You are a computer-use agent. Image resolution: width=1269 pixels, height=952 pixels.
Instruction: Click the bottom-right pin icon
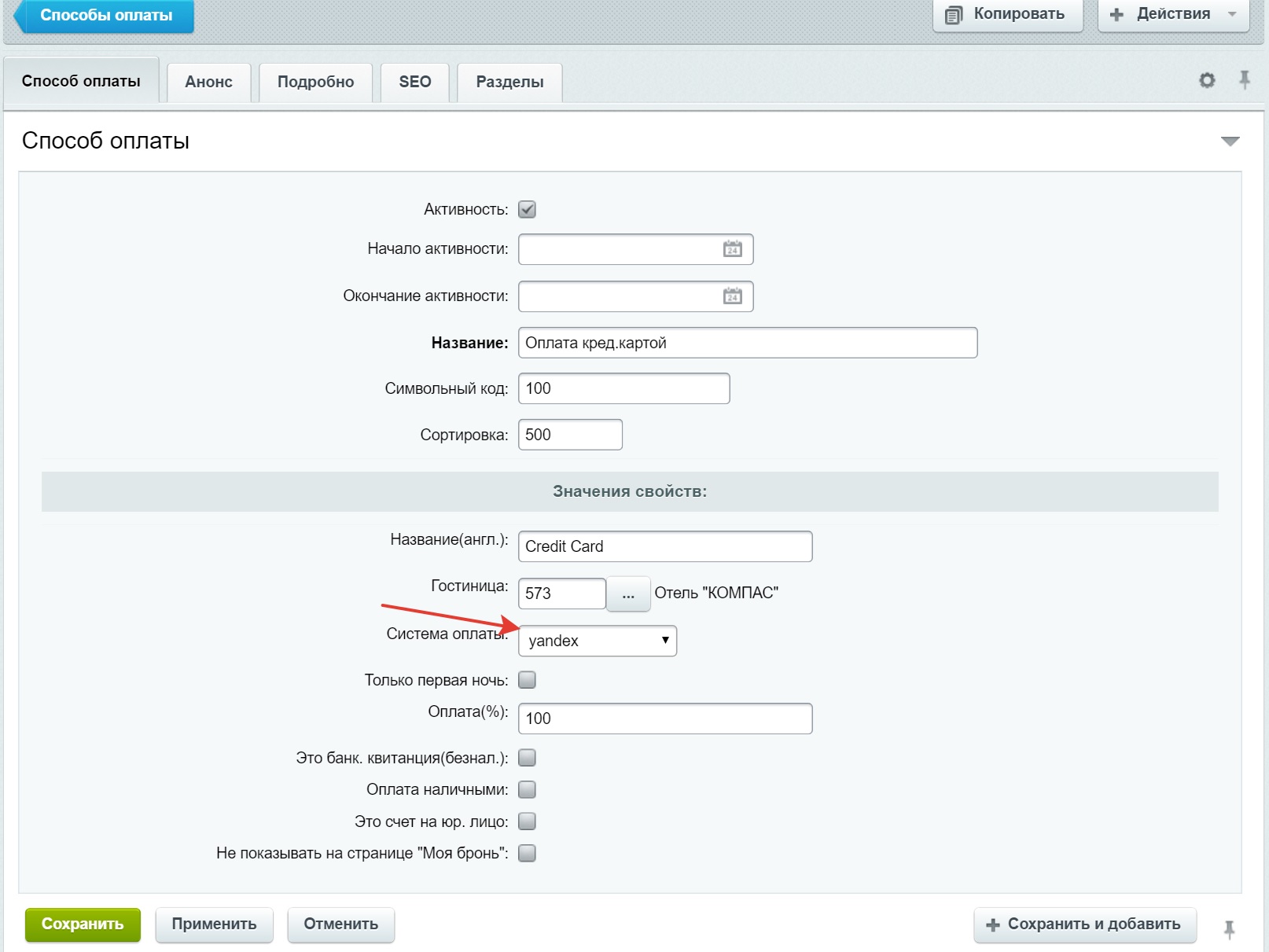point(1230,930)
